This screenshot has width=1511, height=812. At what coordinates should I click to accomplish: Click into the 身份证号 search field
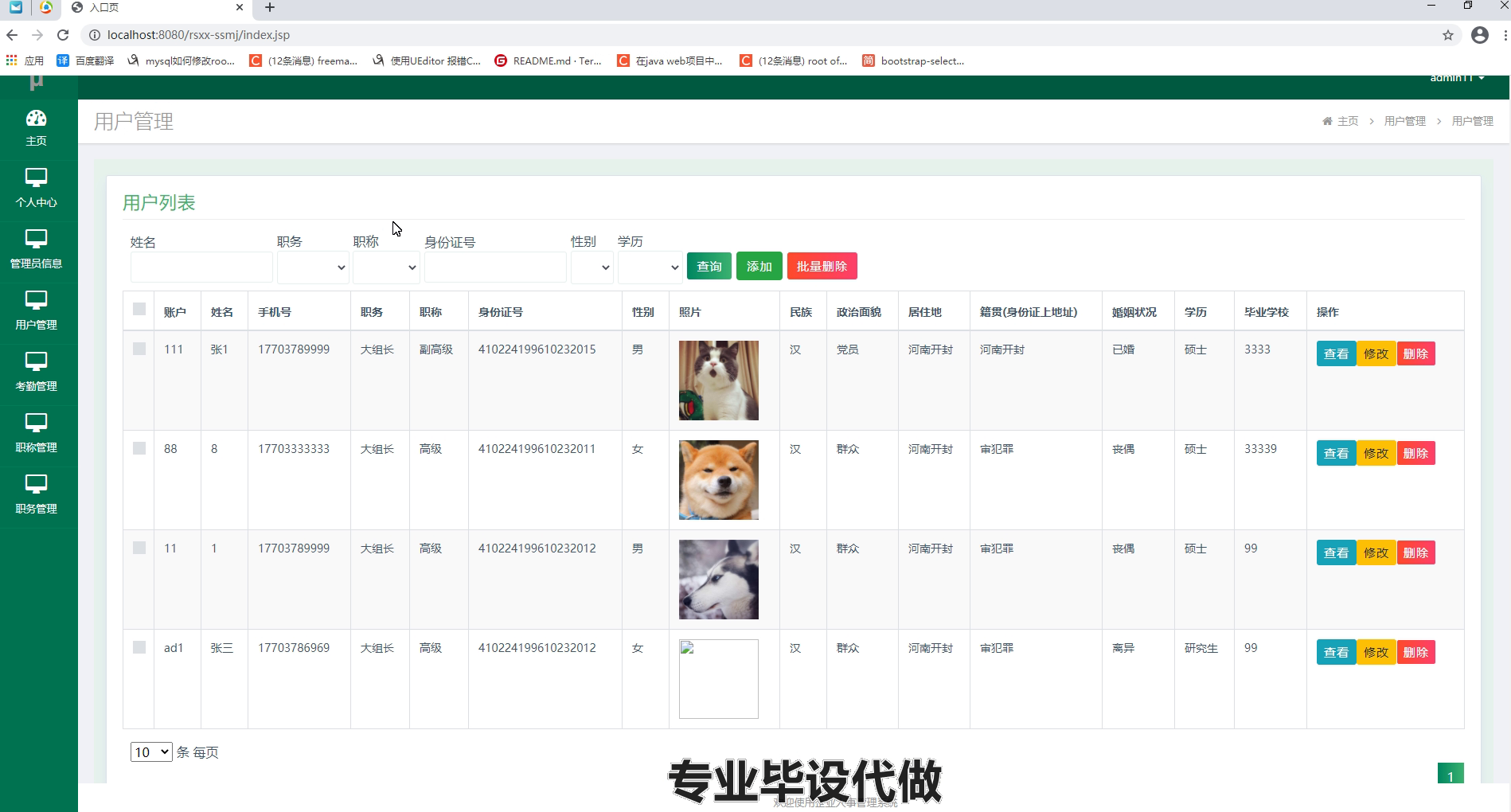point(495,267)
